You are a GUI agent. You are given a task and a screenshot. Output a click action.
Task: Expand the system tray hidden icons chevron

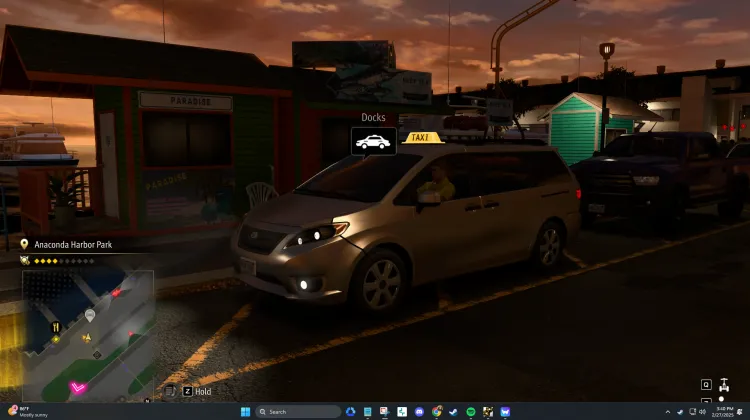point(668,412)
